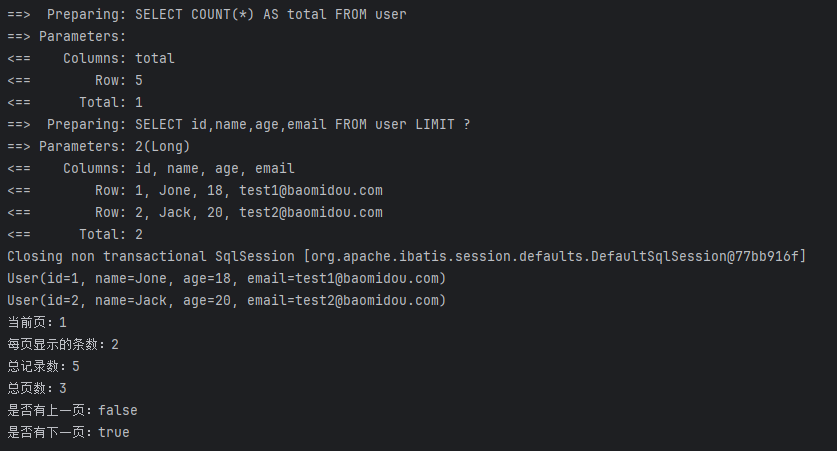Click the 'Total: 2' output line
The width and height of the screenshot is (837, 451).
(x=75, y=234)
